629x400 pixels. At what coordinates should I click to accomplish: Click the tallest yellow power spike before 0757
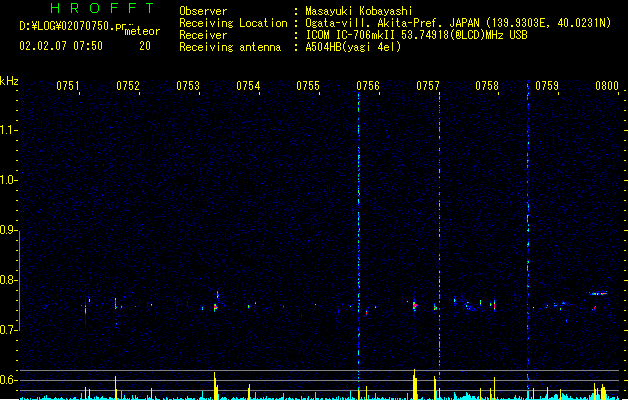[x=414, y=384]
